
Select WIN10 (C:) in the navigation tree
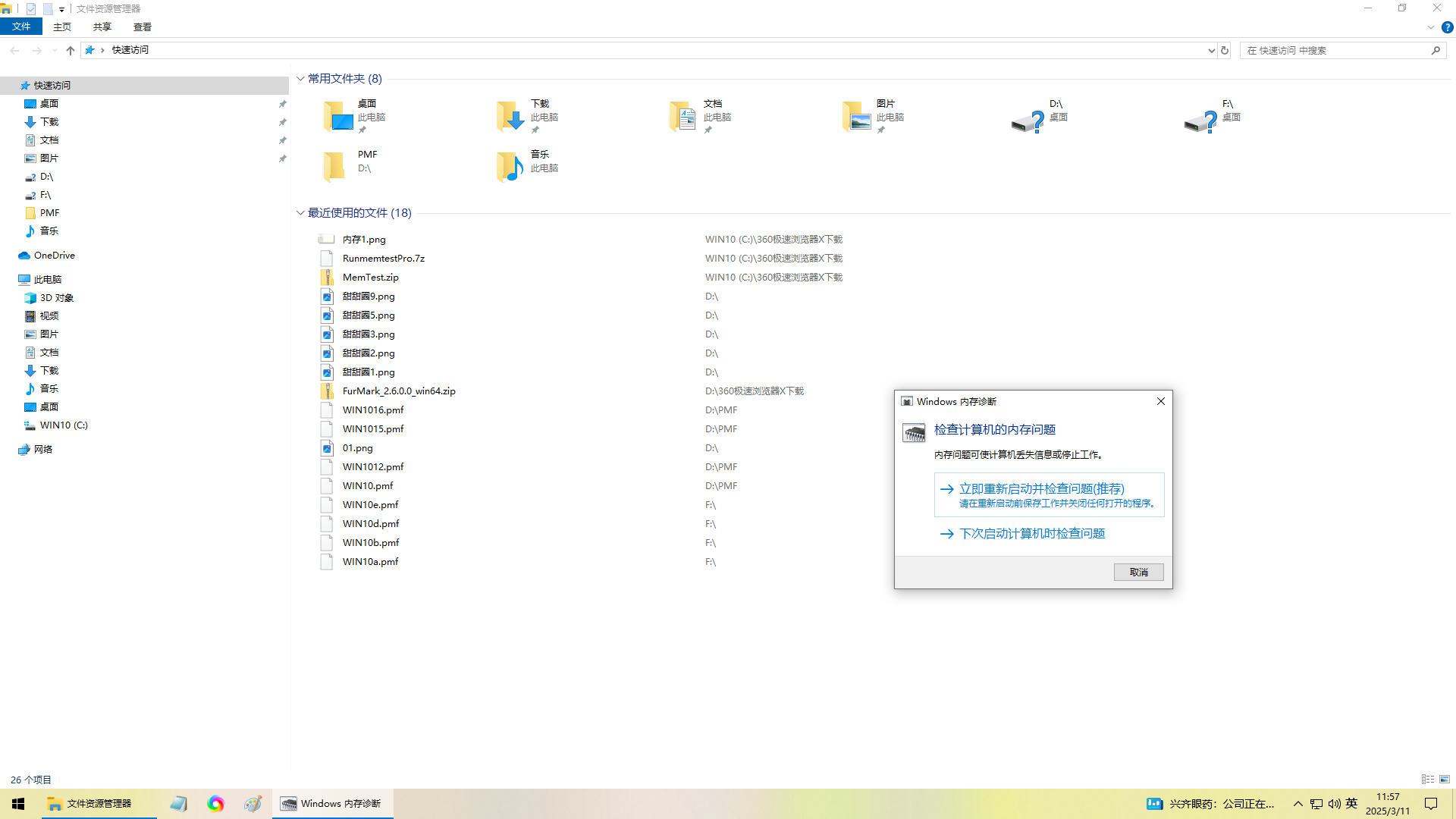pyautogui.click(x=64, y=425)
